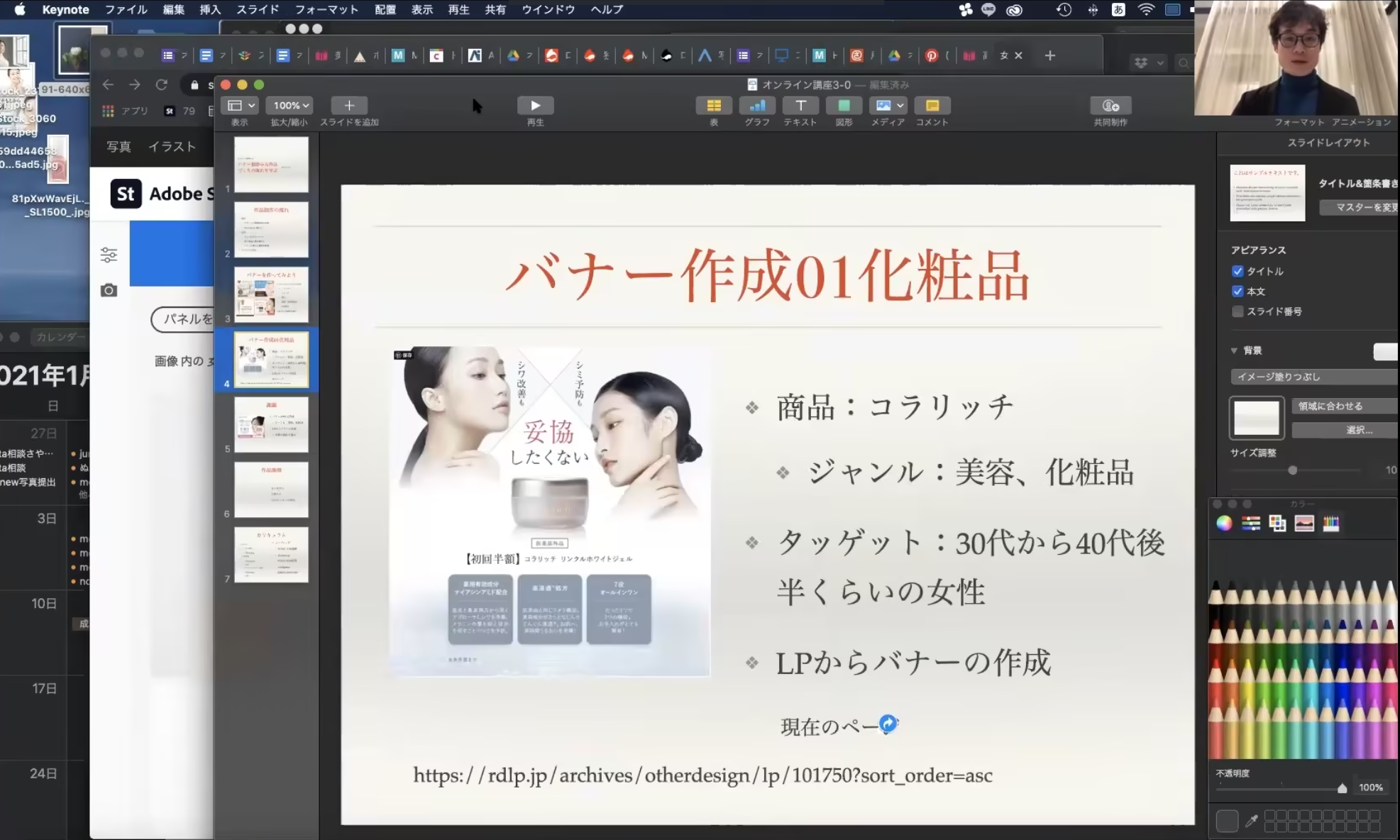Select the Pencils tab in カラー panel

1331,524
